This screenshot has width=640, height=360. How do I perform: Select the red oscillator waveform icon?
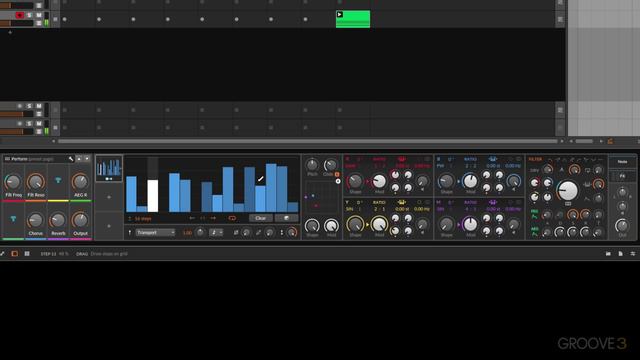click(x=402, y=159)
